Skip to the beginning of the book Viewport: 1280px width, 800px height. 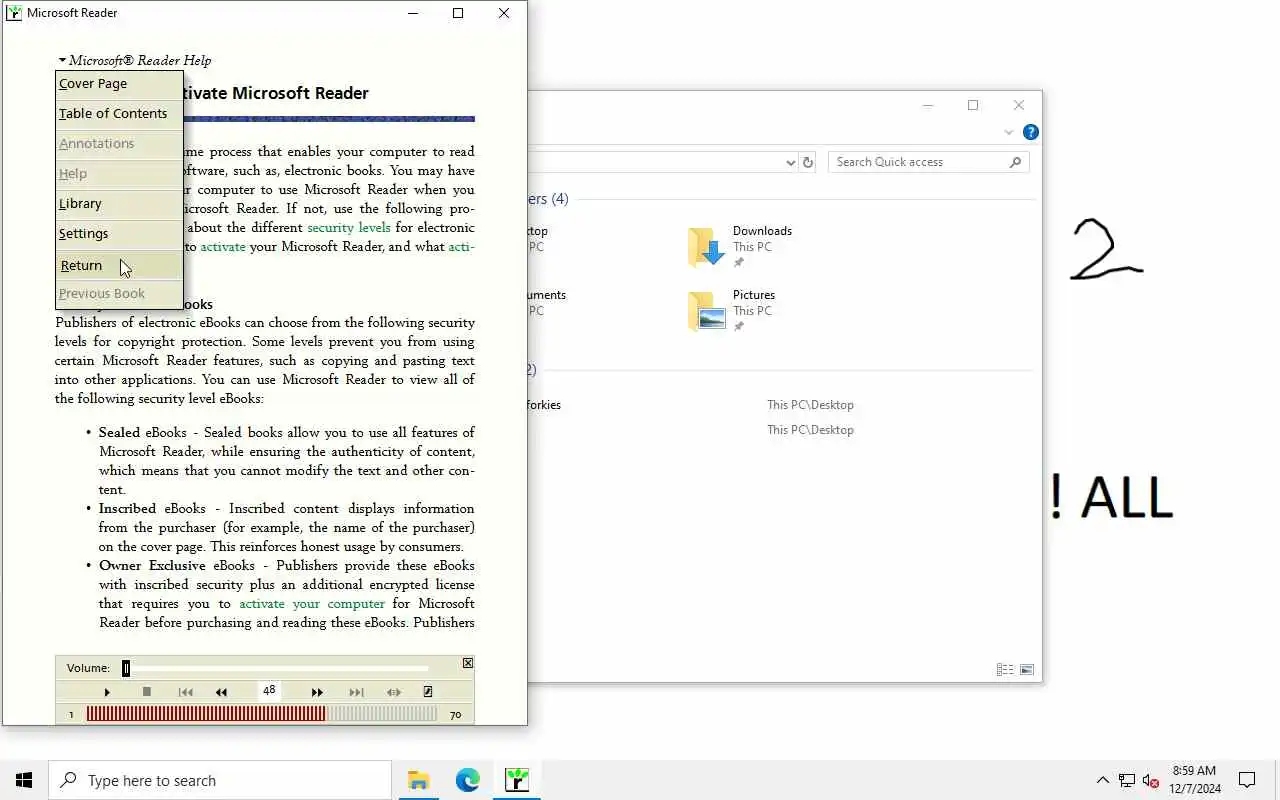[x=185, y=692]
